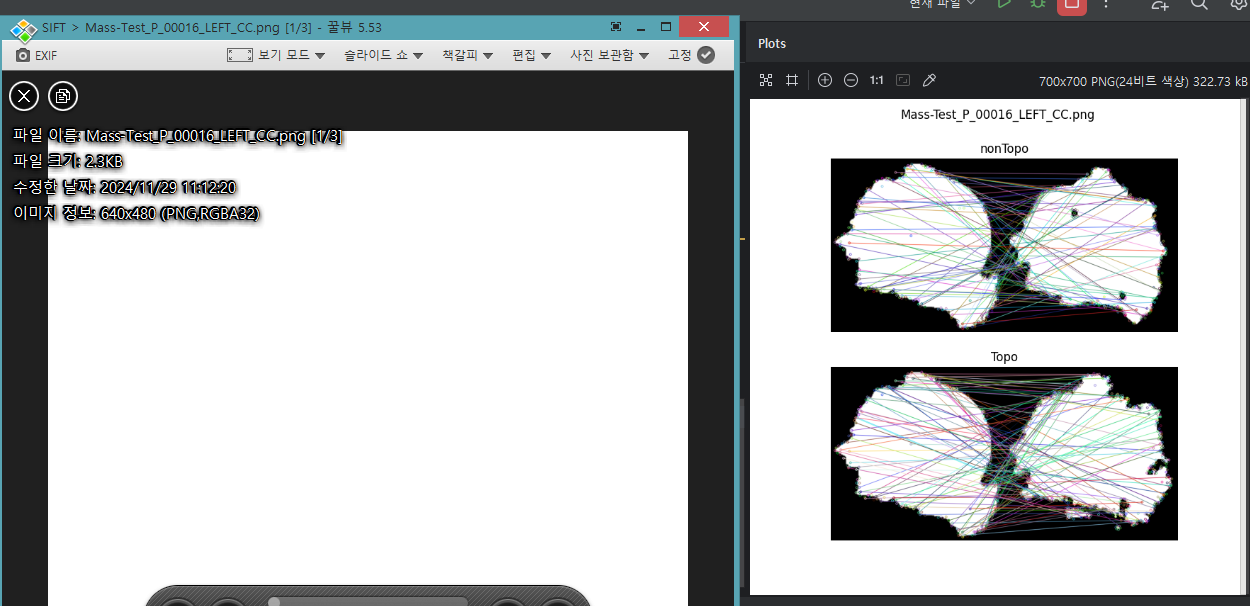Pick a color with the eyedropper tool
This screenshot has width=1250, height=606.
(929, 80)
